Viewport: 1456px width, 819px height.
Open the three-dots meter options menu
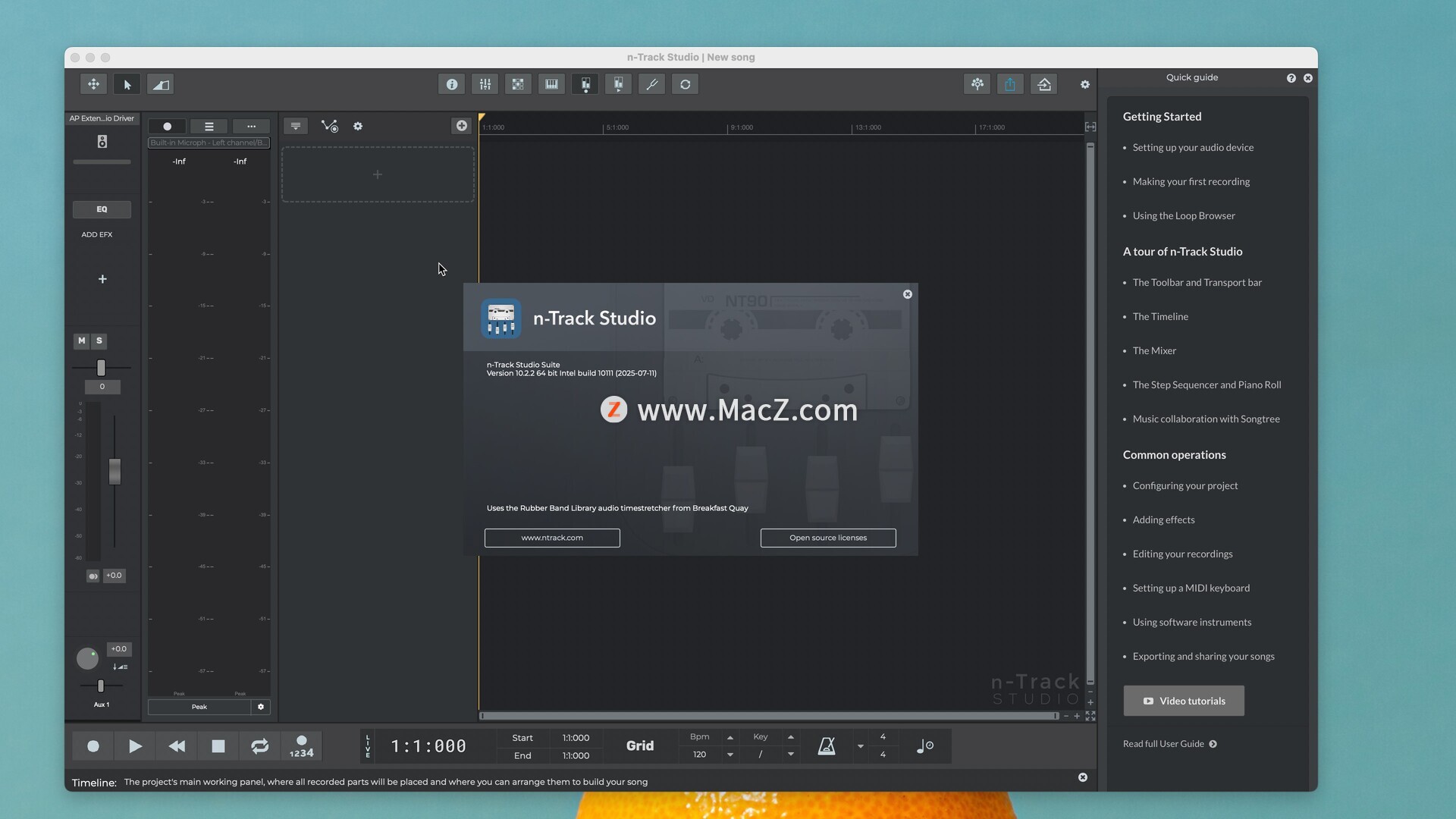click(x=251, y=127)
